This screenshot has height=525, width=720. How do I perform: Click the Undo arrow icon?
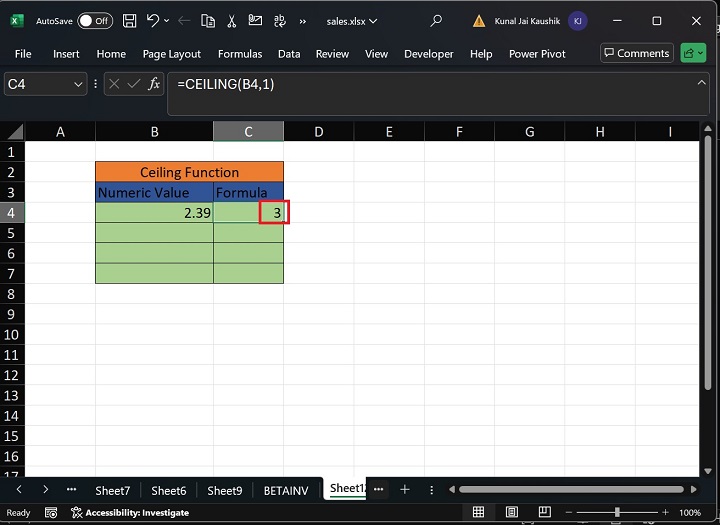click(152, 21)
